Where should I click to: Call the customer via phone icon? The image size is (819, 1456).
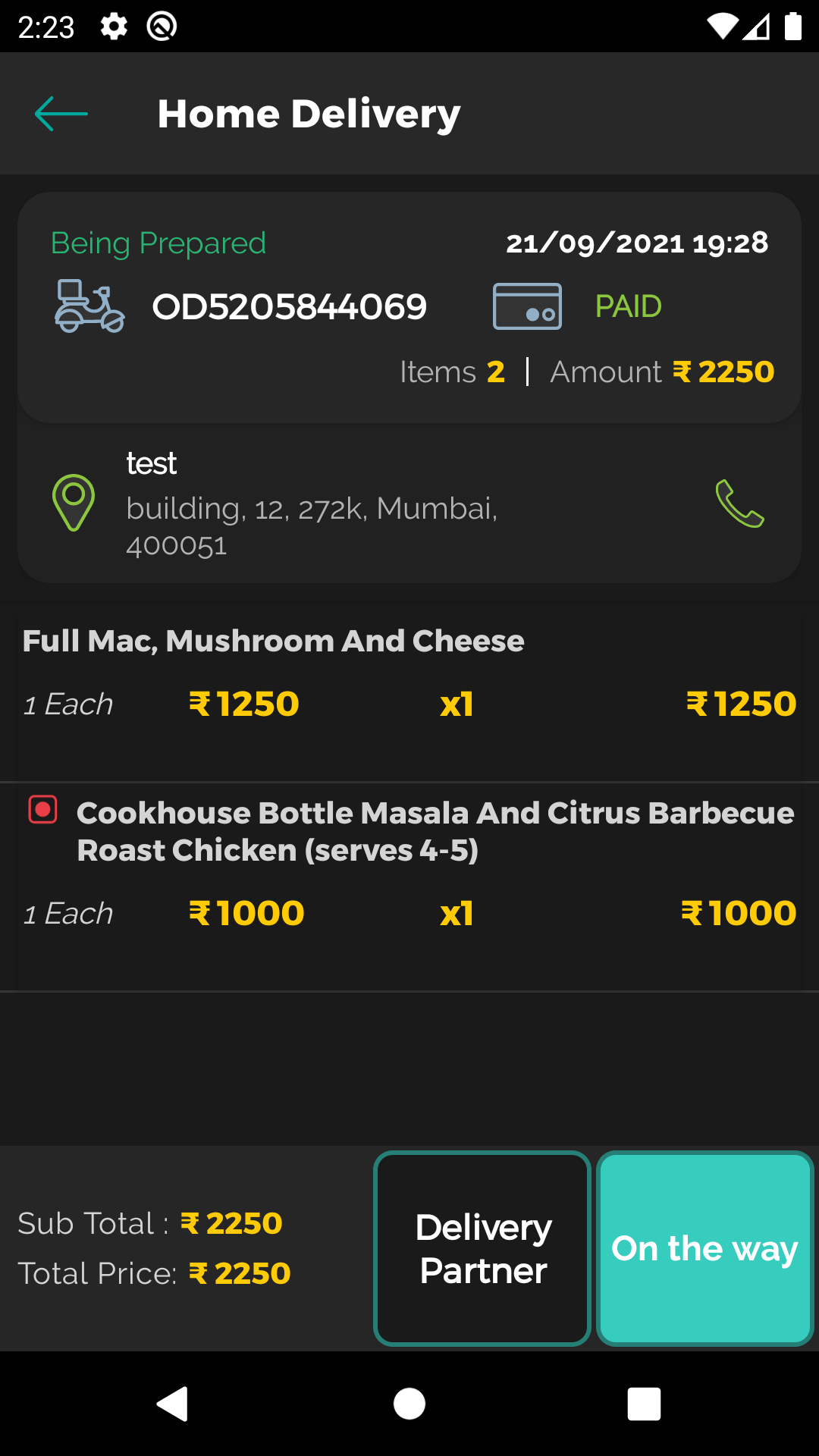click(739, 504)
